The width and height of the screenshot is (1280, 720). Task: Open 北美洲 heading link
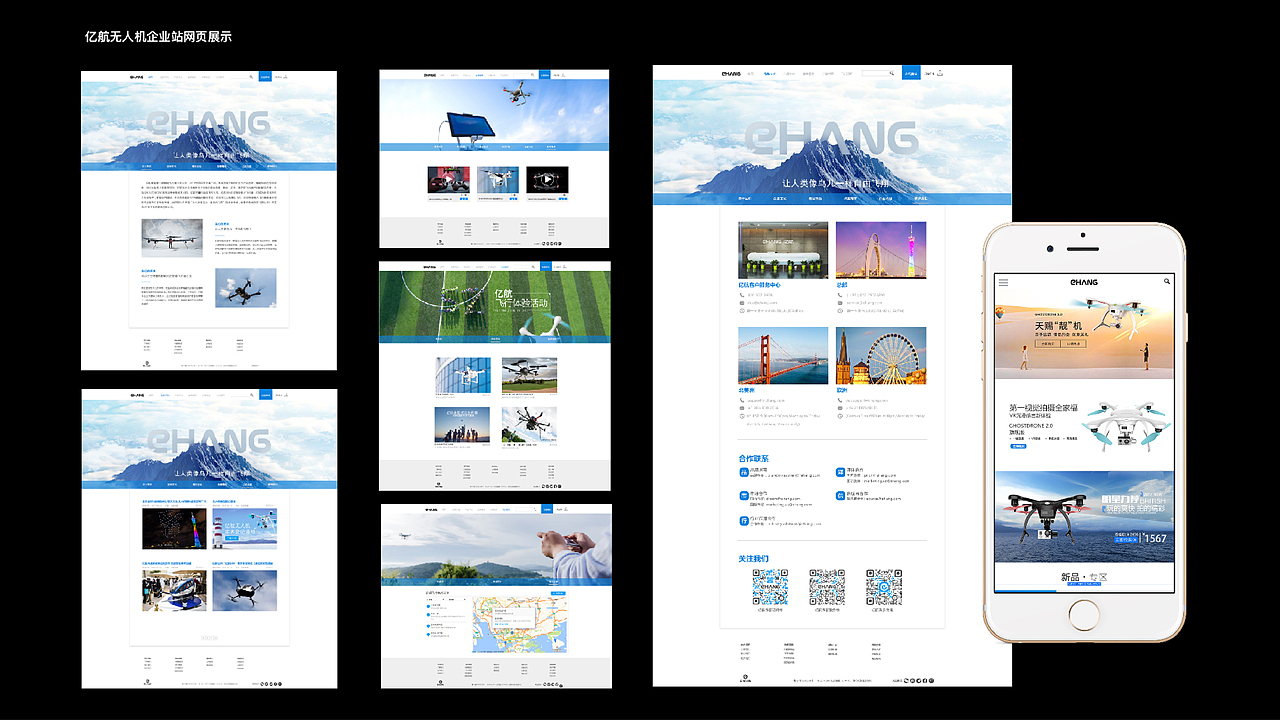tap(746, 391)
